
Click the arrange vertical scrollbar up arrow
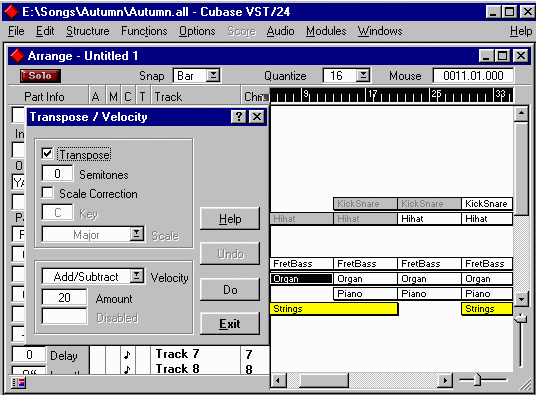point(521,114)
